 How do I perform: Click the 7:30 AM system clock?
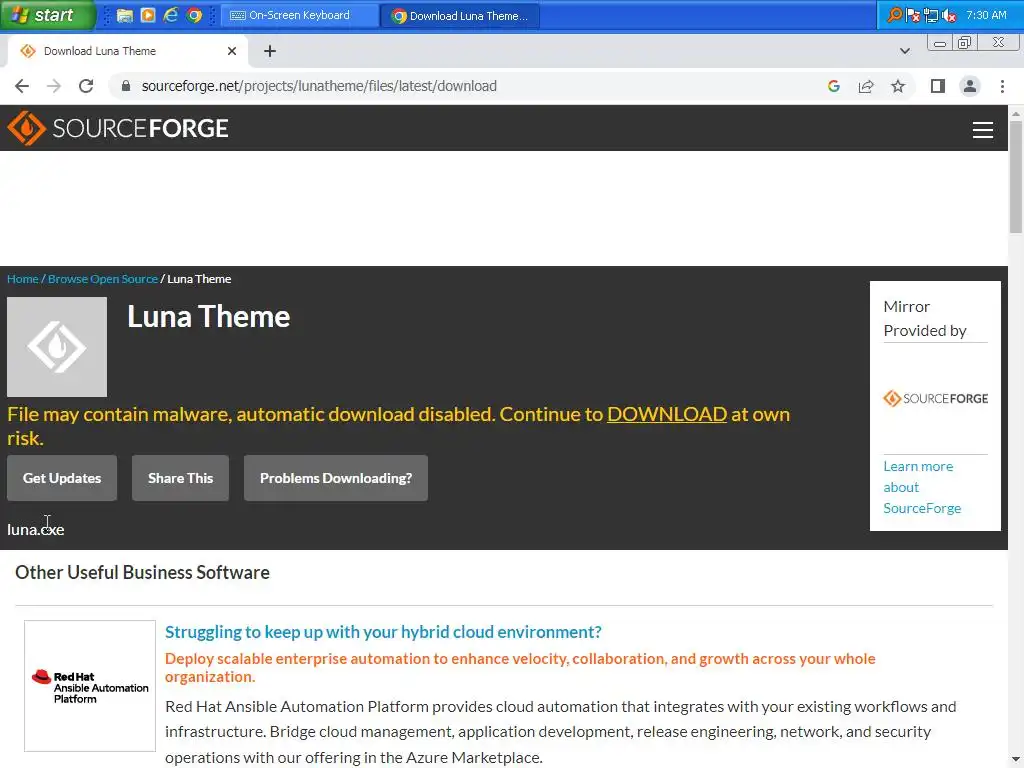coord(986,15)
